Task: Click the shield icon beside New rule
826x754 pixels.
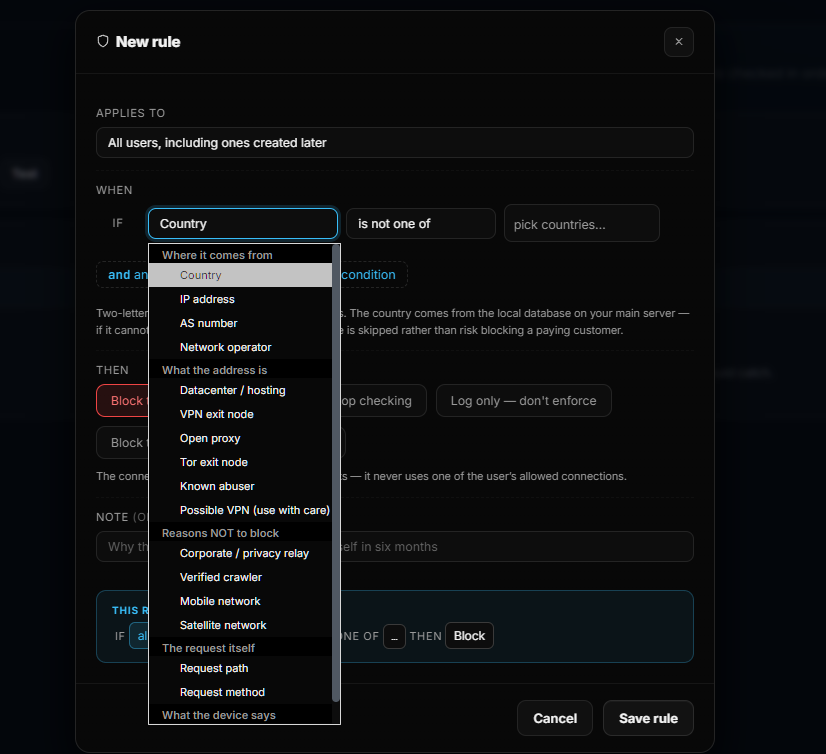Action: pyautogui.click(x=103, y=41)
